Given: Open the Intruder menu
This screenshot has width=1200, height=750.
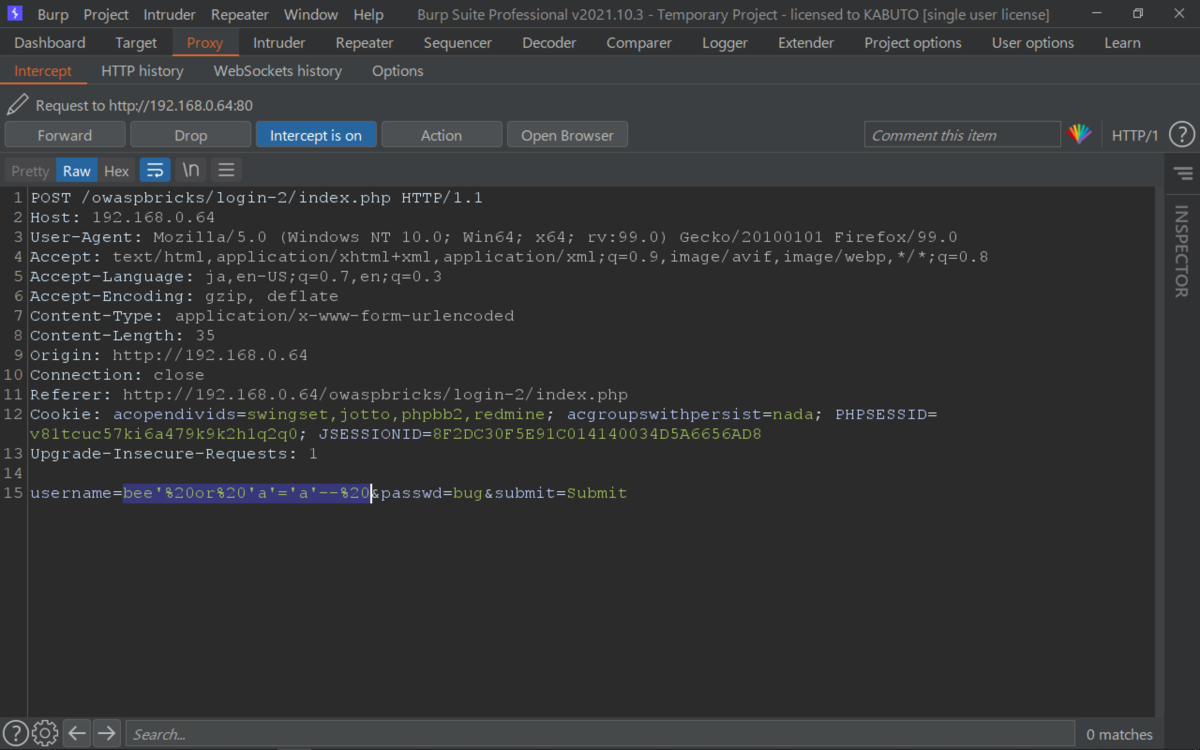Looking at the screenshot, I should pos(170,14).
